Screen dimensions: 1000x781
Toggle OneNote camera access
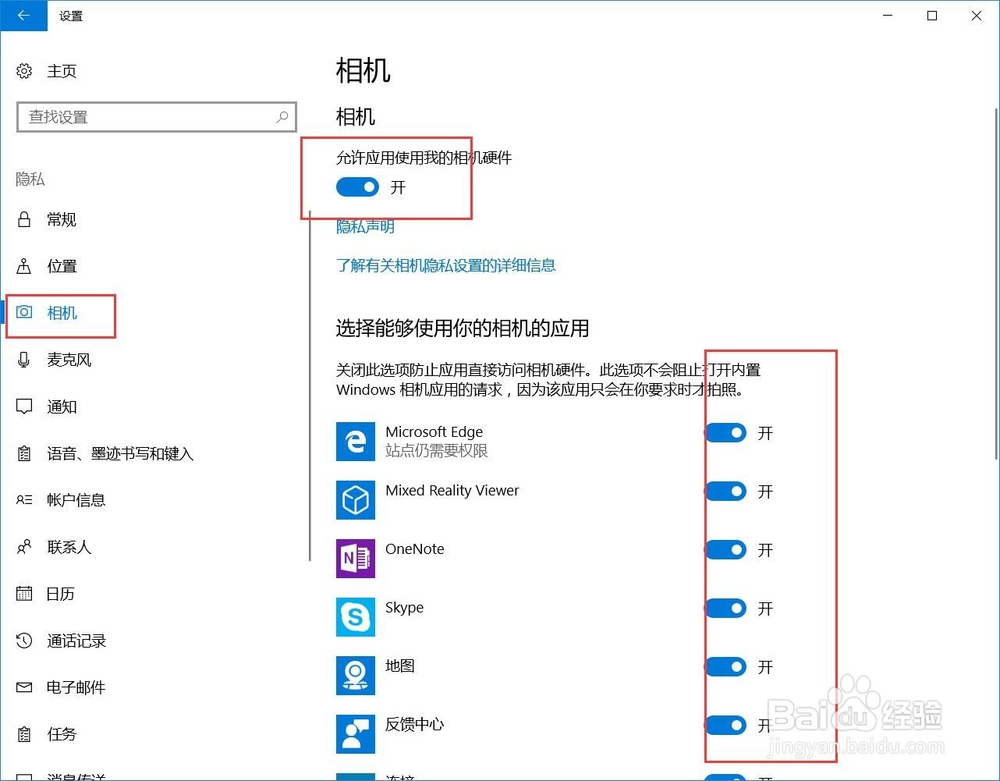[x=725, y=550]
